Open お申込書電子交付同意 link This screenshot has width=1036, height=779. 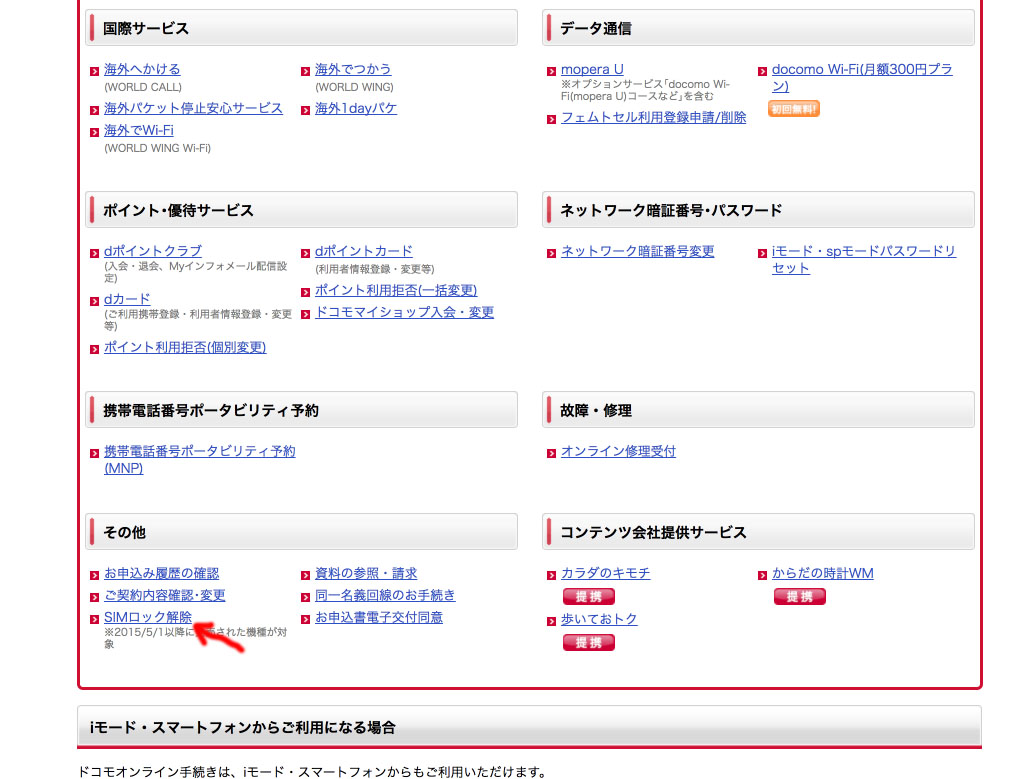pyautogui.click(x=379, y=617)
